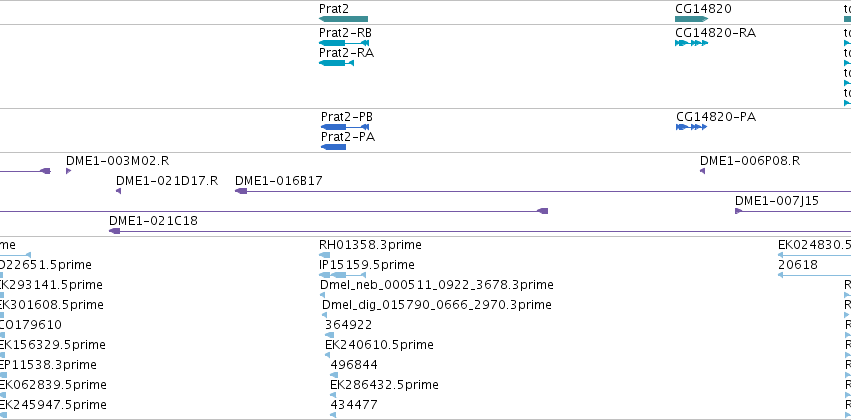Viewport: 851px width, 420px height.
Task: Select the 20618 feature label
Action: [x=798, y=265]
